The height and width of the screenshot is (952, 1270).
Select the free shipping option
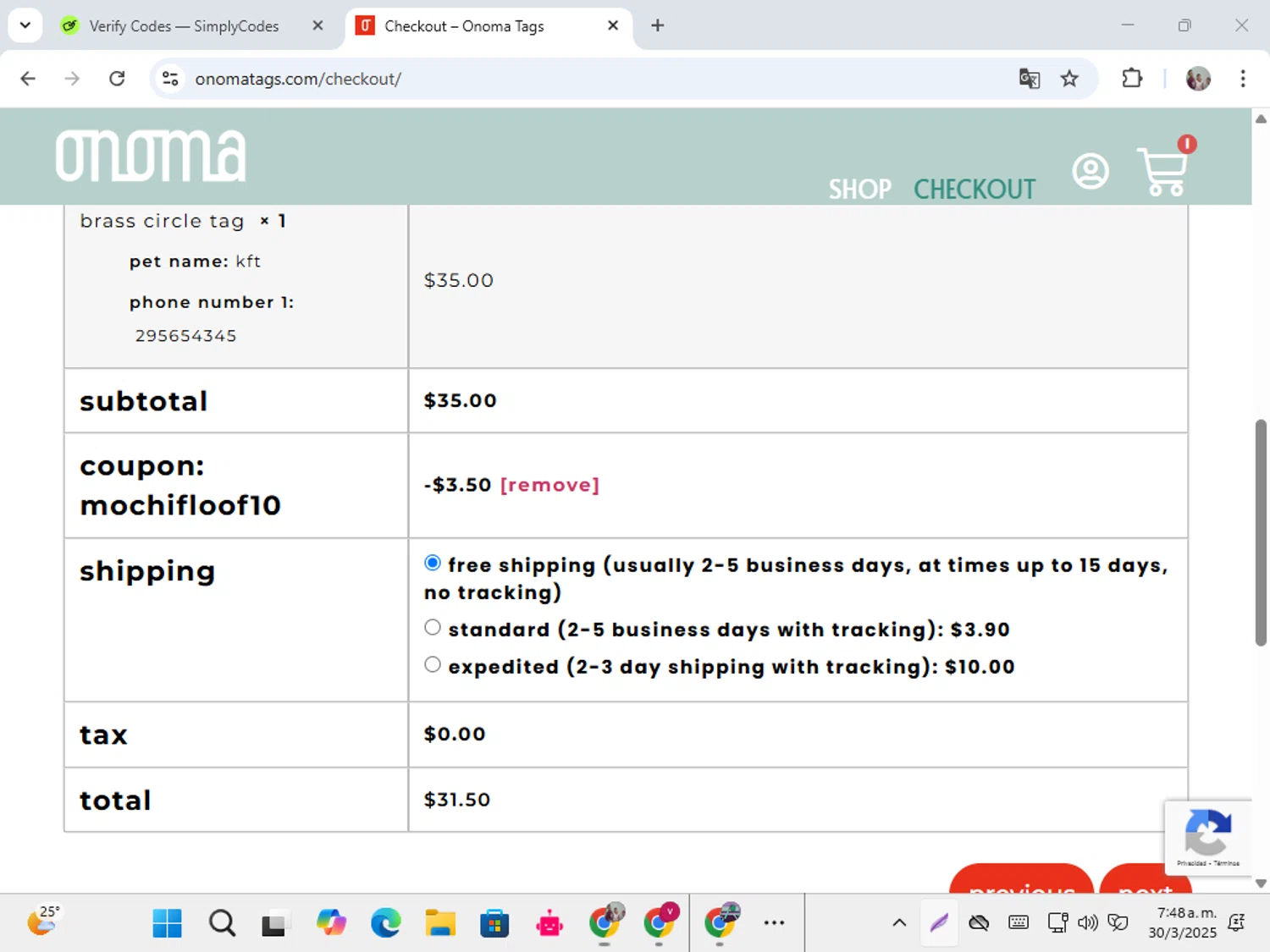click(x=433, y=563)
